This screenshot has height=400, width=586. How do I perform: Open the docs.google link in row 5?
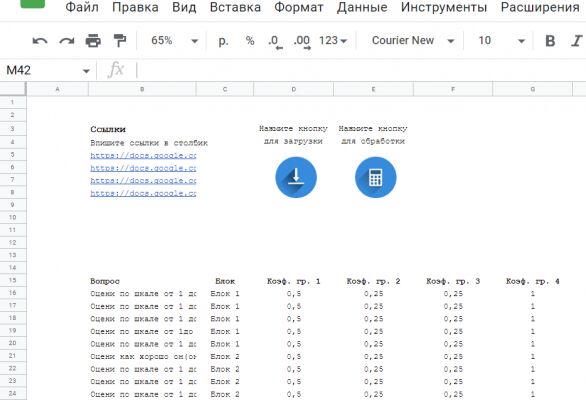[143, 156]
